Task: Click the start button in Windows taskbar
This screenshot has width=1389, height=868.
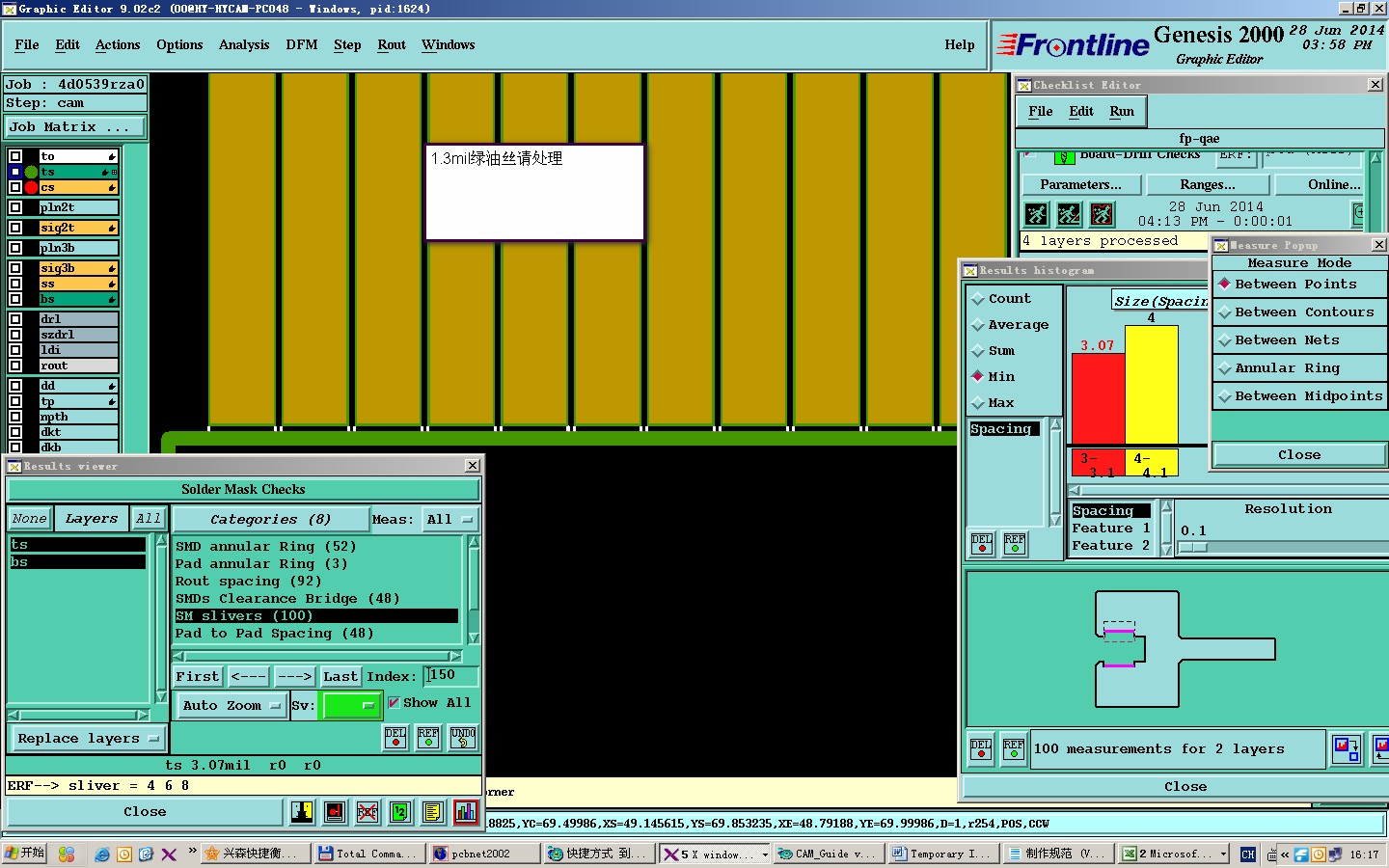Action: [25, 854]
